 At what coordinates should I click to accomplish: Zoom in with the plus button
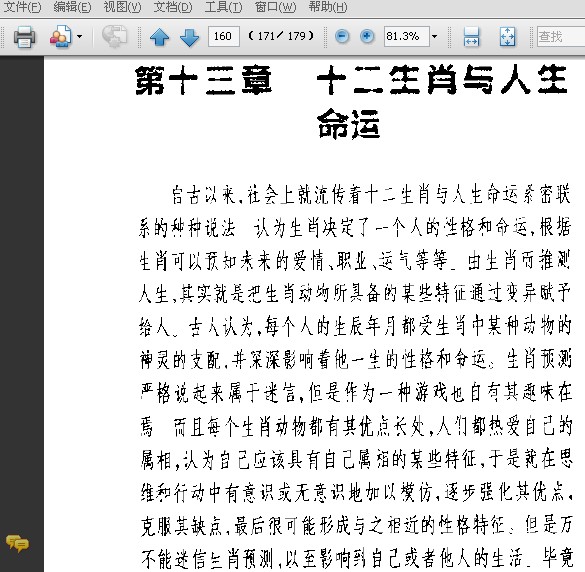pyautogui.click(x=367, y=36)
